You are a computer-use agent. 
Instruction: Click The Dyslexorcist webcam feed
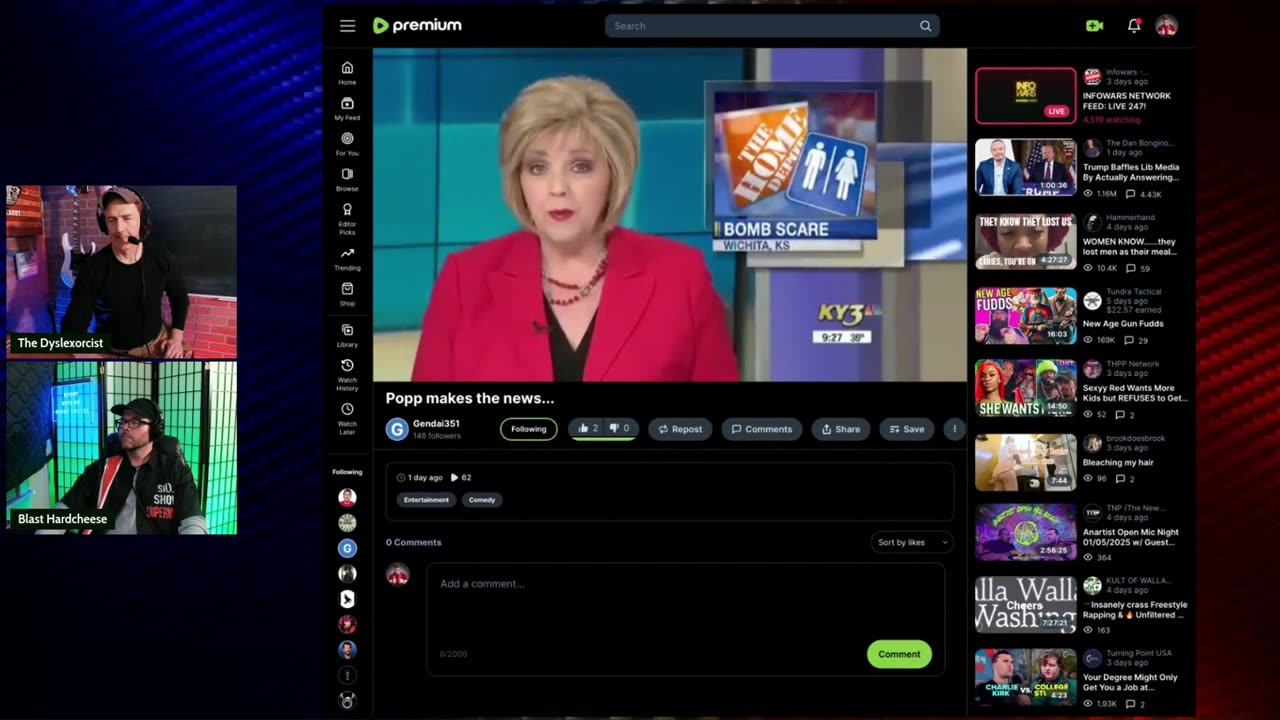(122, 272)
